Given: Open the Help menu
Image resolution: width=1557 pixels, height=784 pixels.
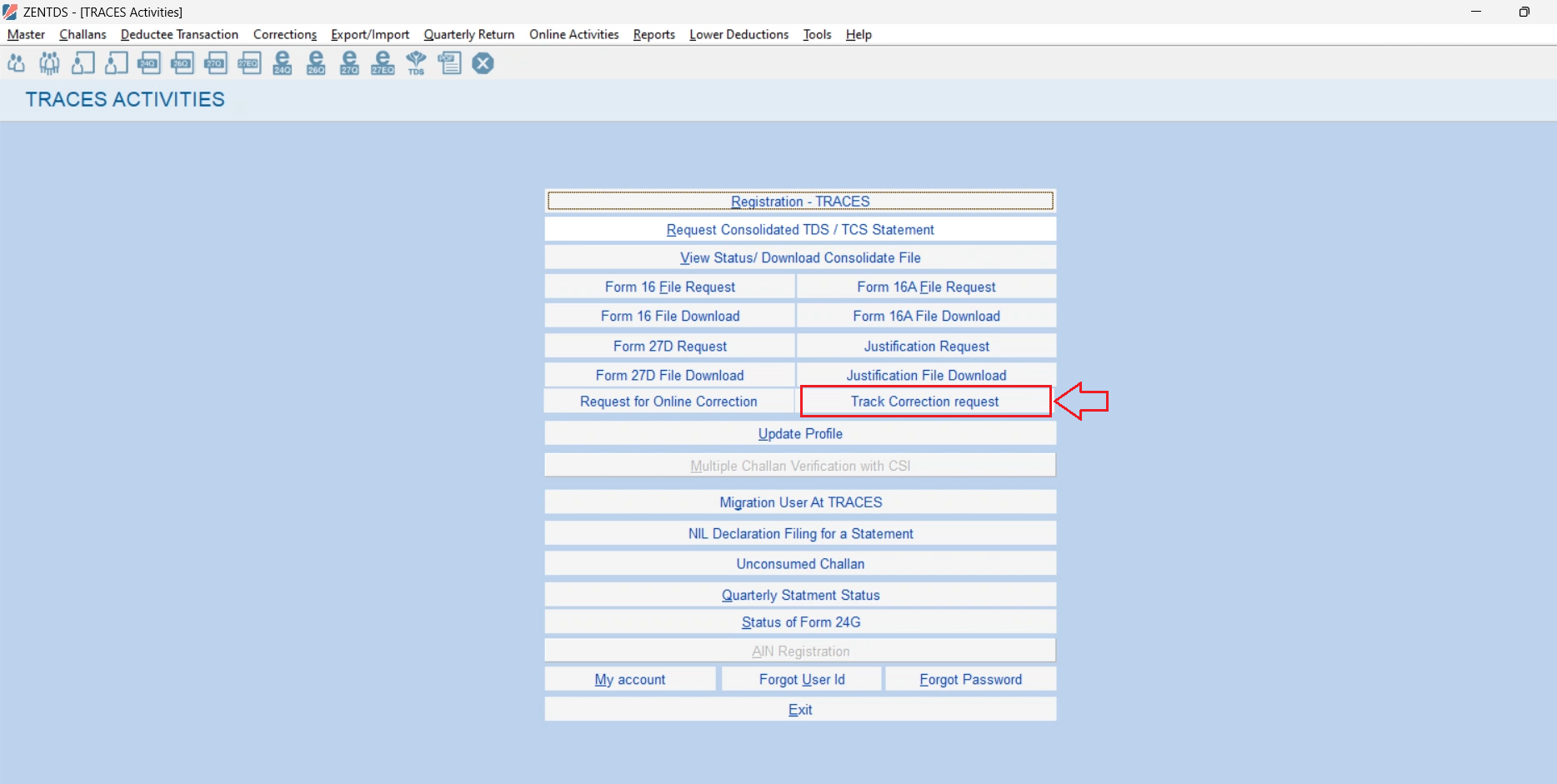Looking at the screenshot, I should pyautogui.click(x=859, y=34).
